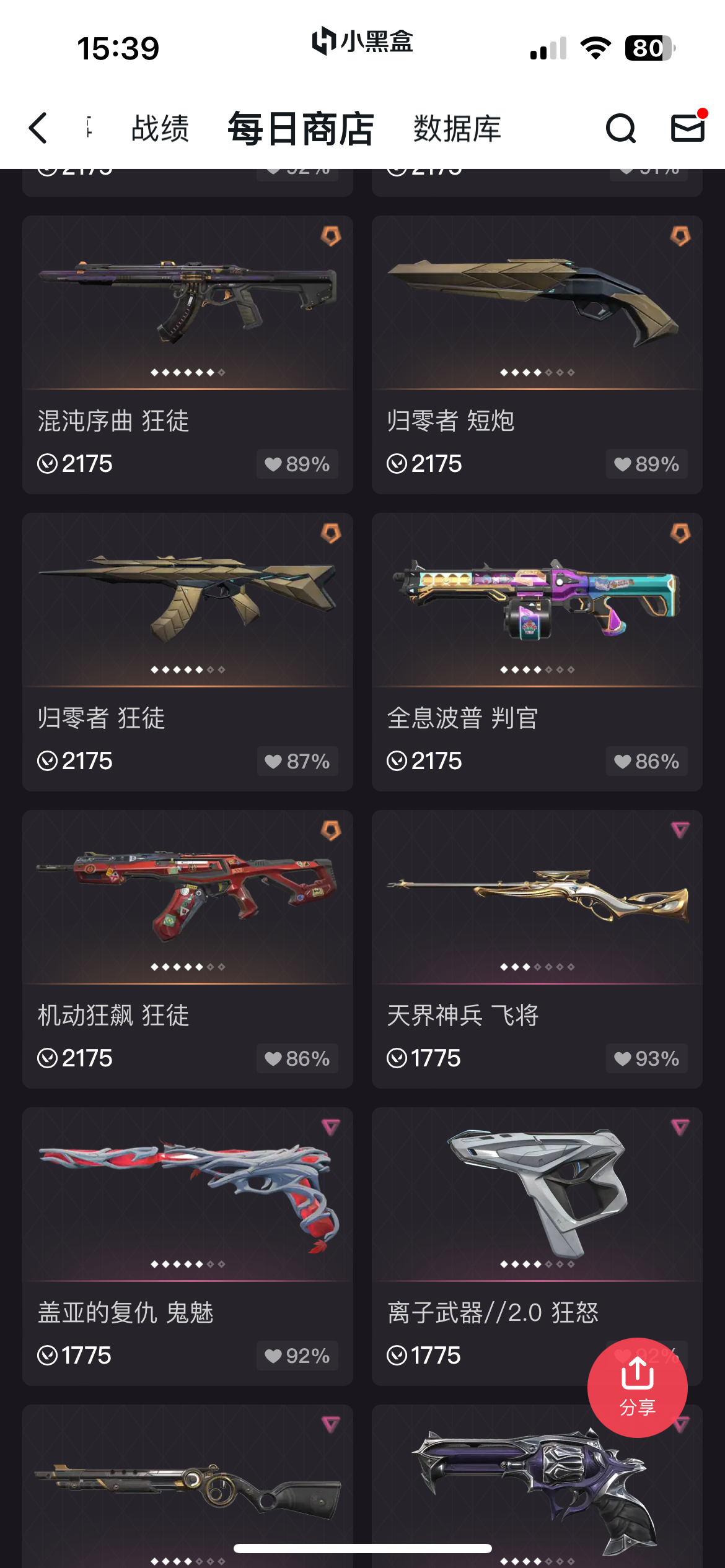
Task: Tap the 87% heart on 归零者 狂徒
Action: [297, 761]
